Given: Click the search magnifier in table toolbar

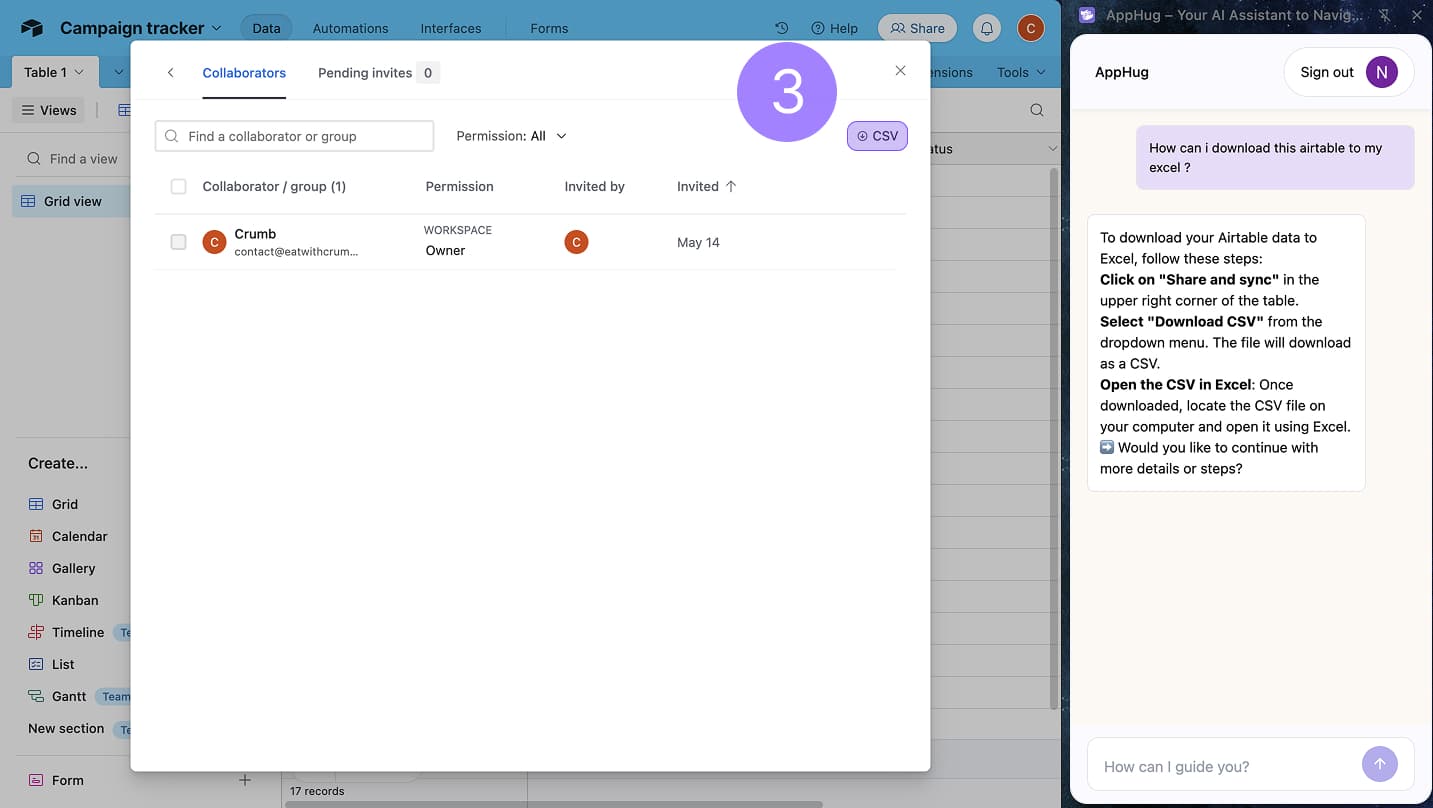Looking at the screenshot, I should 1037,110.
